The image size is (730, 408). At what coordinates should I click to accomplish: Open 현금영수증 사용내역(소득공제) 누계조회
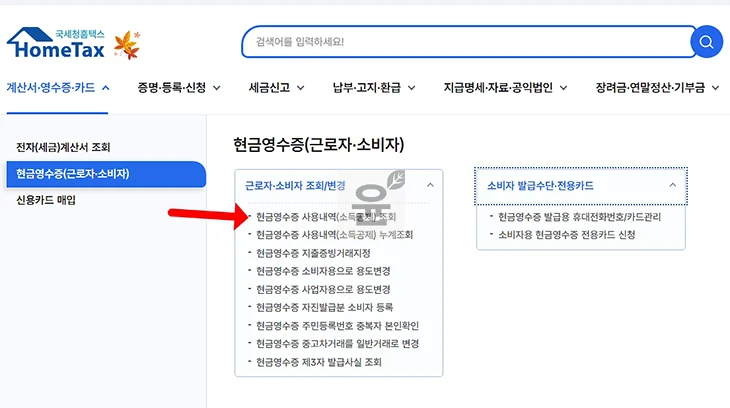tap(333, 235)
